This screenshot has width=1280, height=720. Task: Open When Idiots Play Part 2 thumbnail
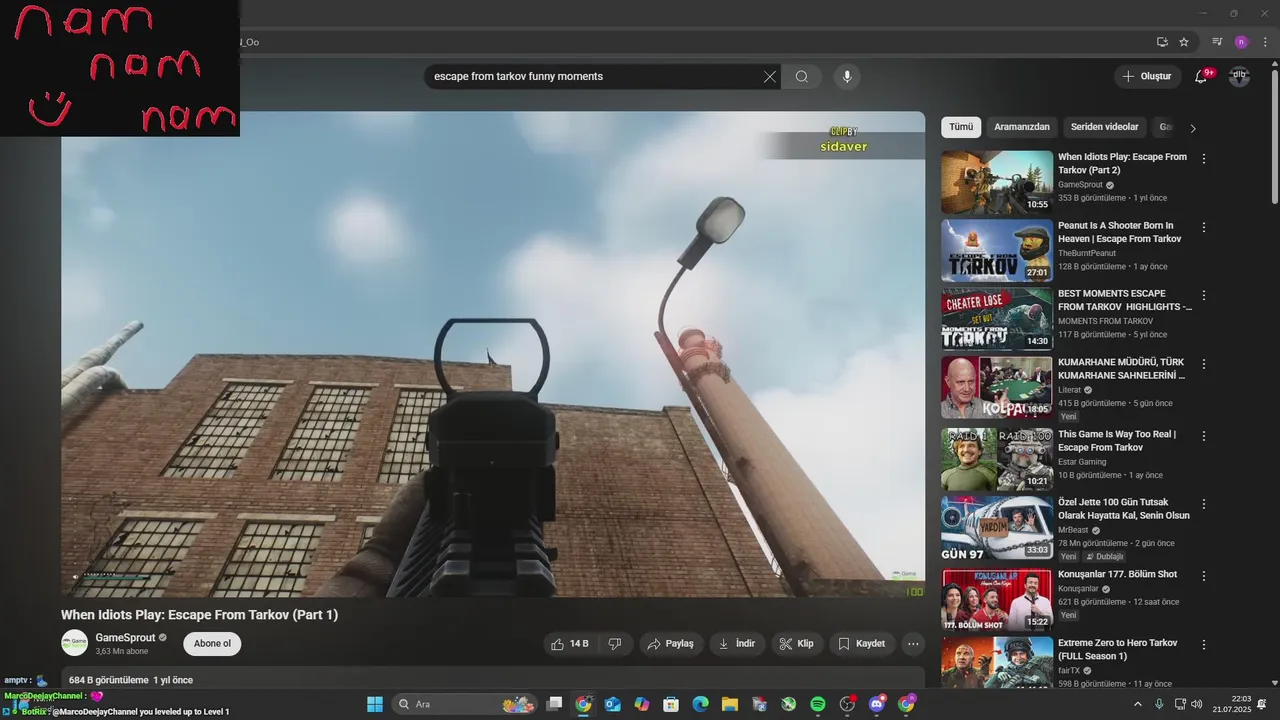pyautogui.click(x=997, y=182)
